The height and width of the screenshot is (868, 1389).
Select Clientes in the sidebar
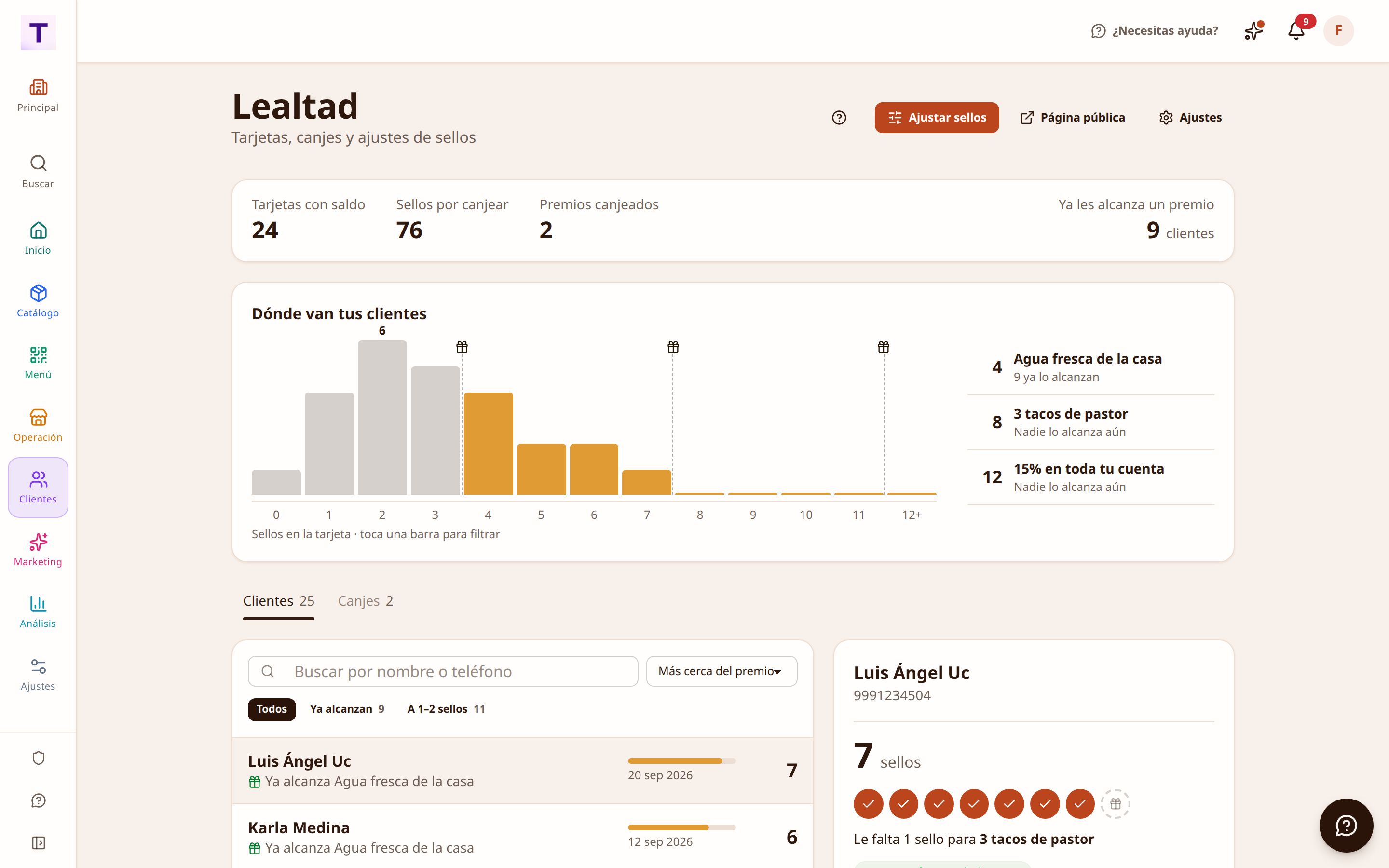[x=38, y=488]
